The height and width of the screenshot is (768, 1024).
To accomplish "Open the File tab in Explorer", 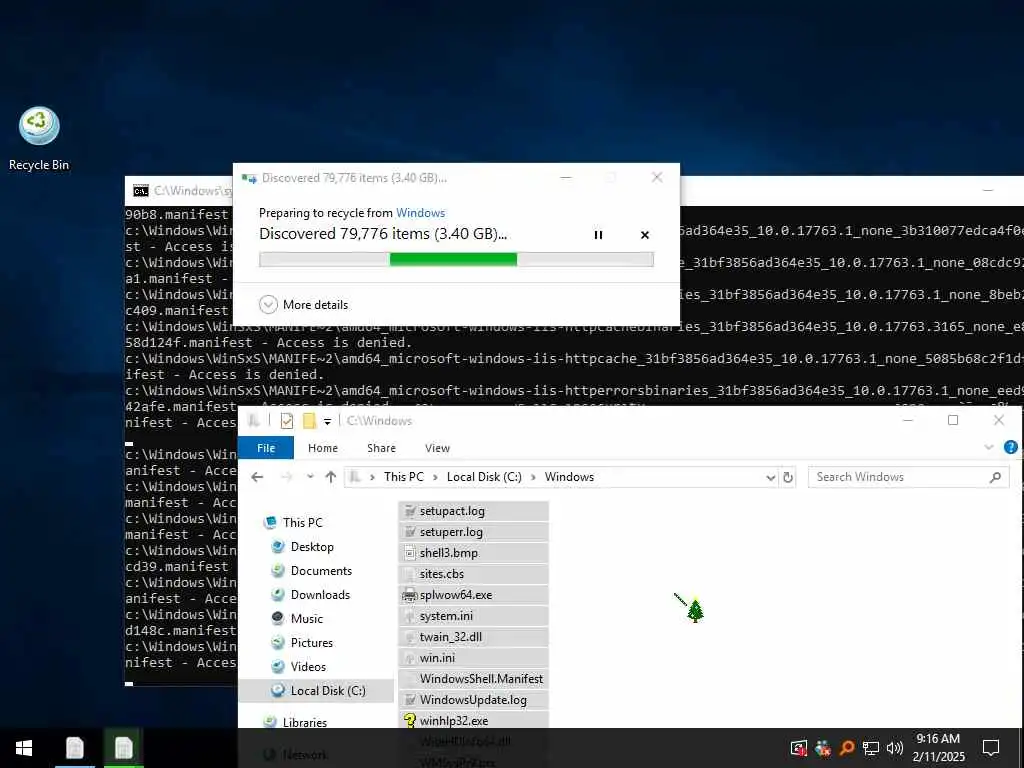I will coord(266,448).
